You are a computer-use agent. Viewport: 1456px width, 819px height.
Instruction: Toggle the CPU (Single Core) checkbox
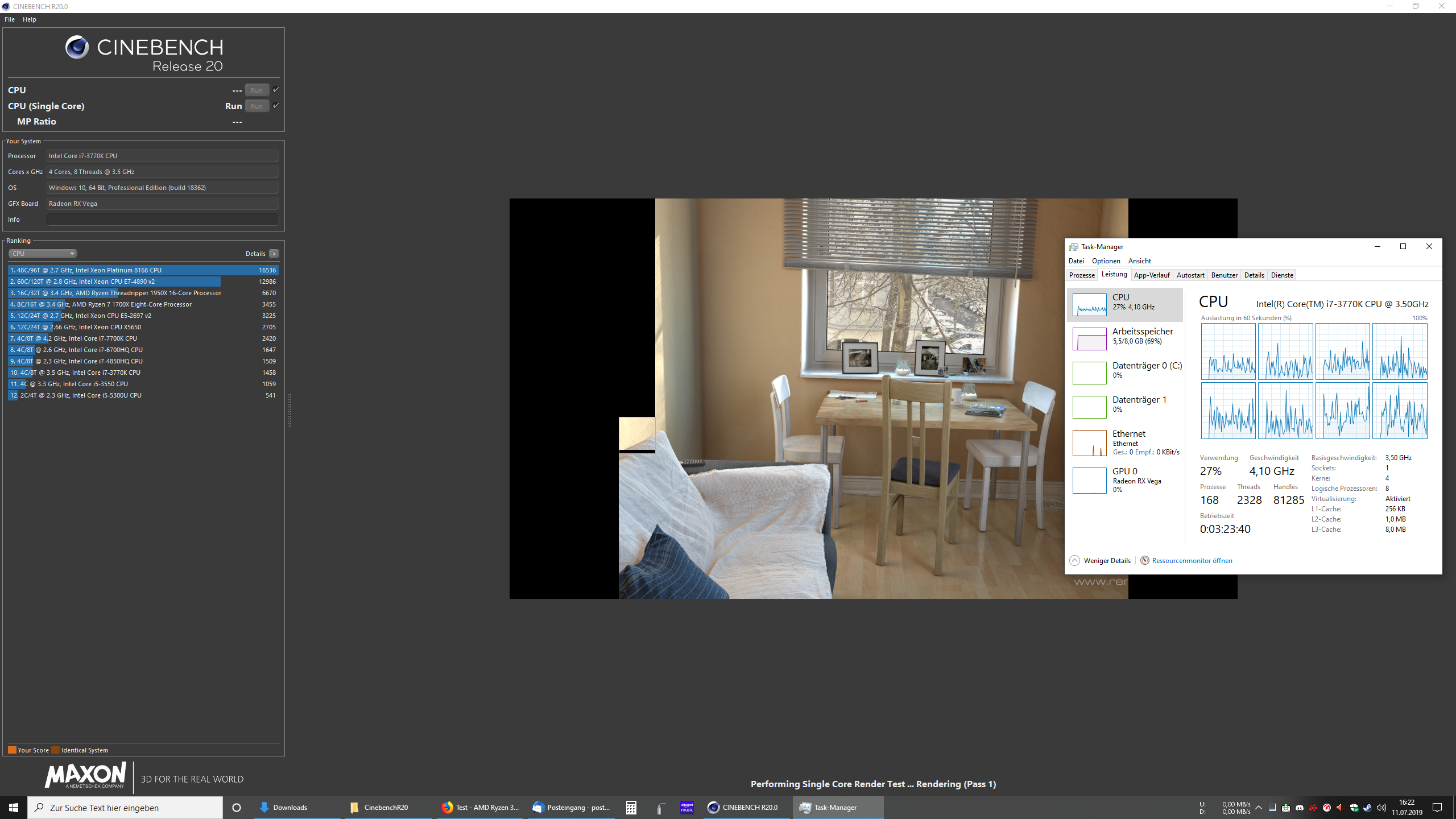pyautogui.click(x=276, y=106)
